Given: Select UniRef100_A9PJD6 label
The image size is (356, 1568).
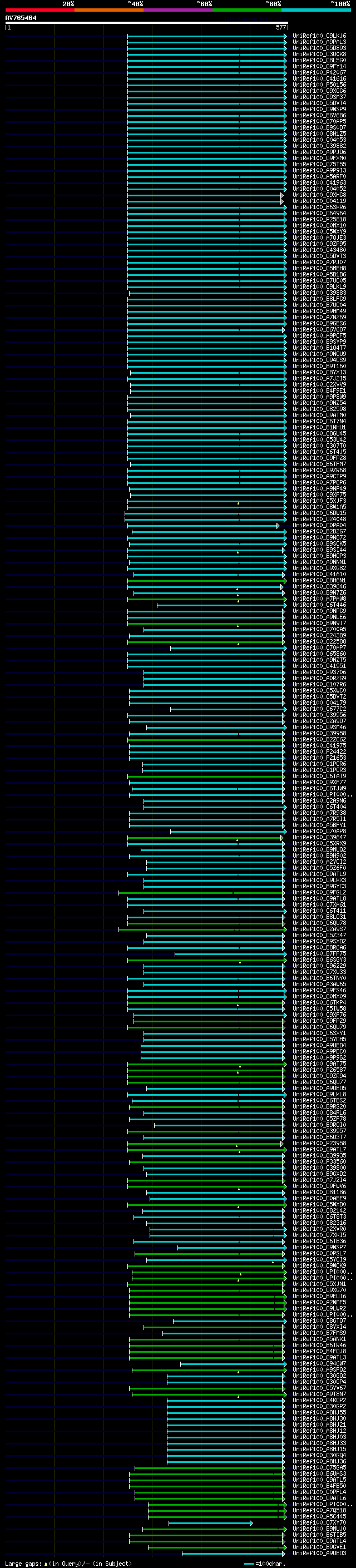Looking at the screenshot, I should 319,152.
